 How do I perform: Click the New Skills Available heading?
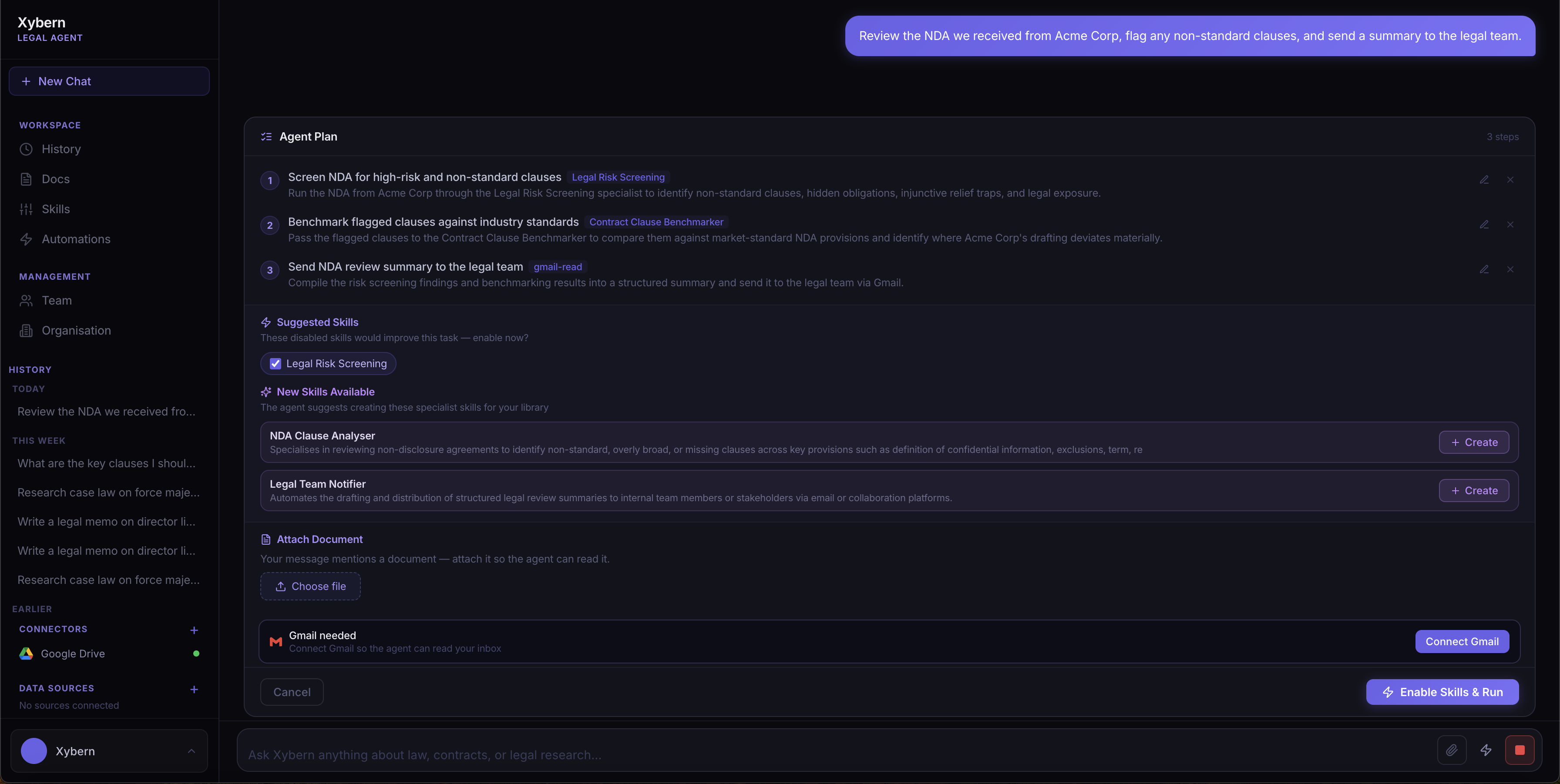(325, 392)
